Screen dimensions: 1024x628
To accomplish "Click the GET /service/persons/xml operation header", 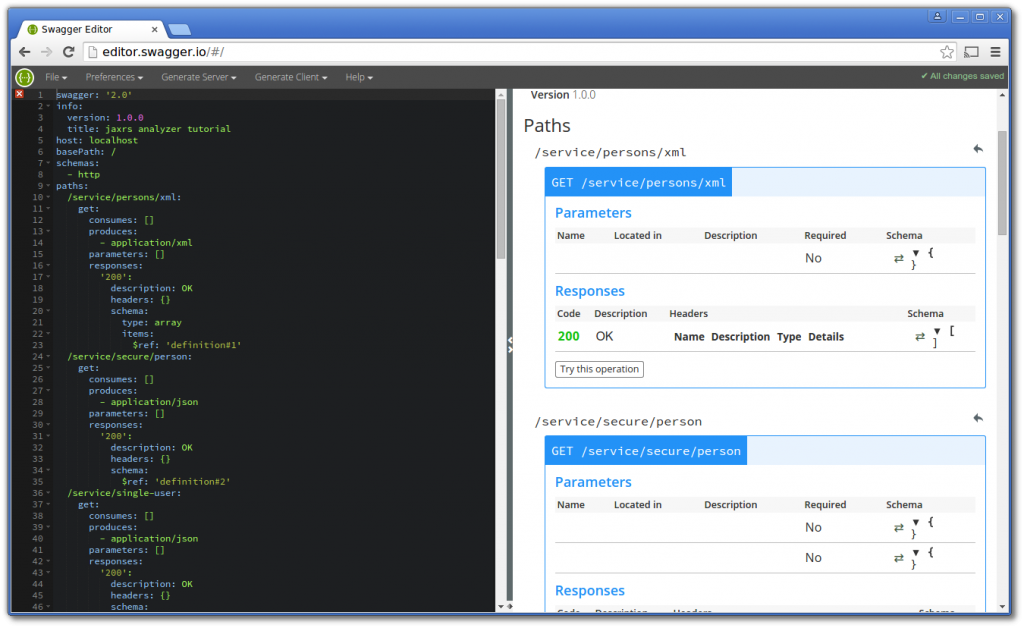I will pos(638,182).
